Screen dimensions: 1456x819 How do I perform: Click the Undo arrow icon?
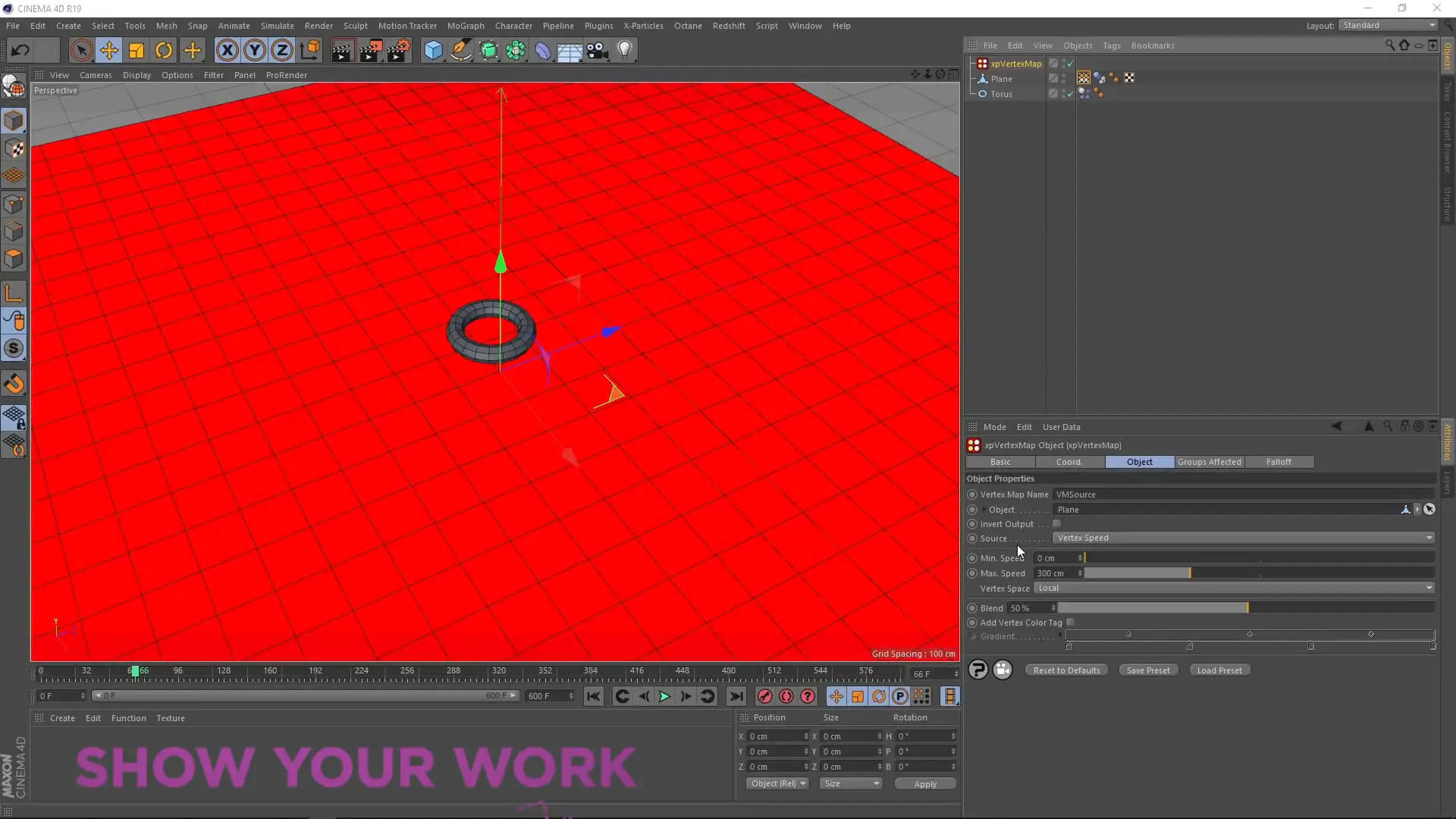(20, 51)
